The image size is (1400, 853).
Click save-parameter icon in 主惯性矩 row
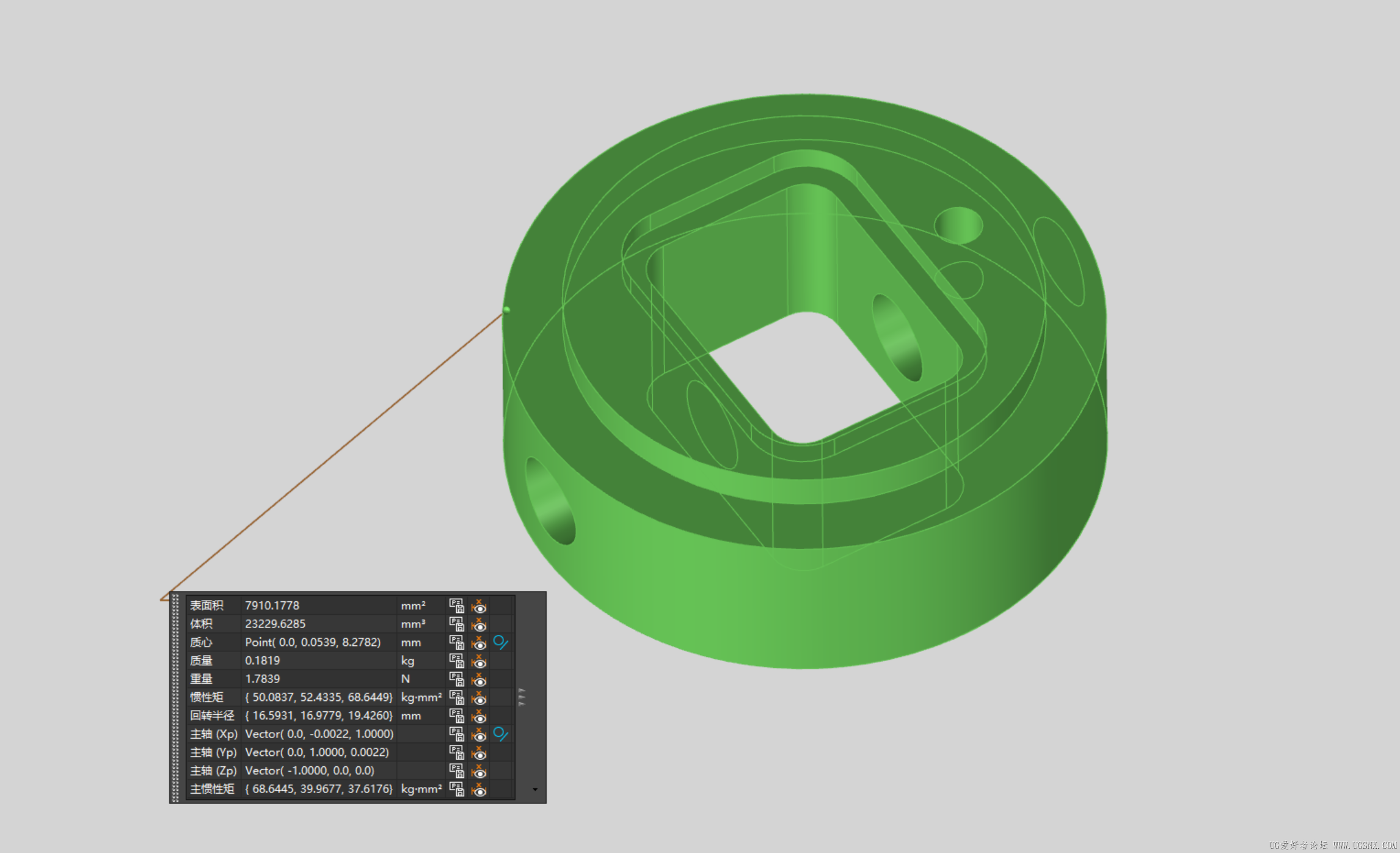tap(456, 789)
